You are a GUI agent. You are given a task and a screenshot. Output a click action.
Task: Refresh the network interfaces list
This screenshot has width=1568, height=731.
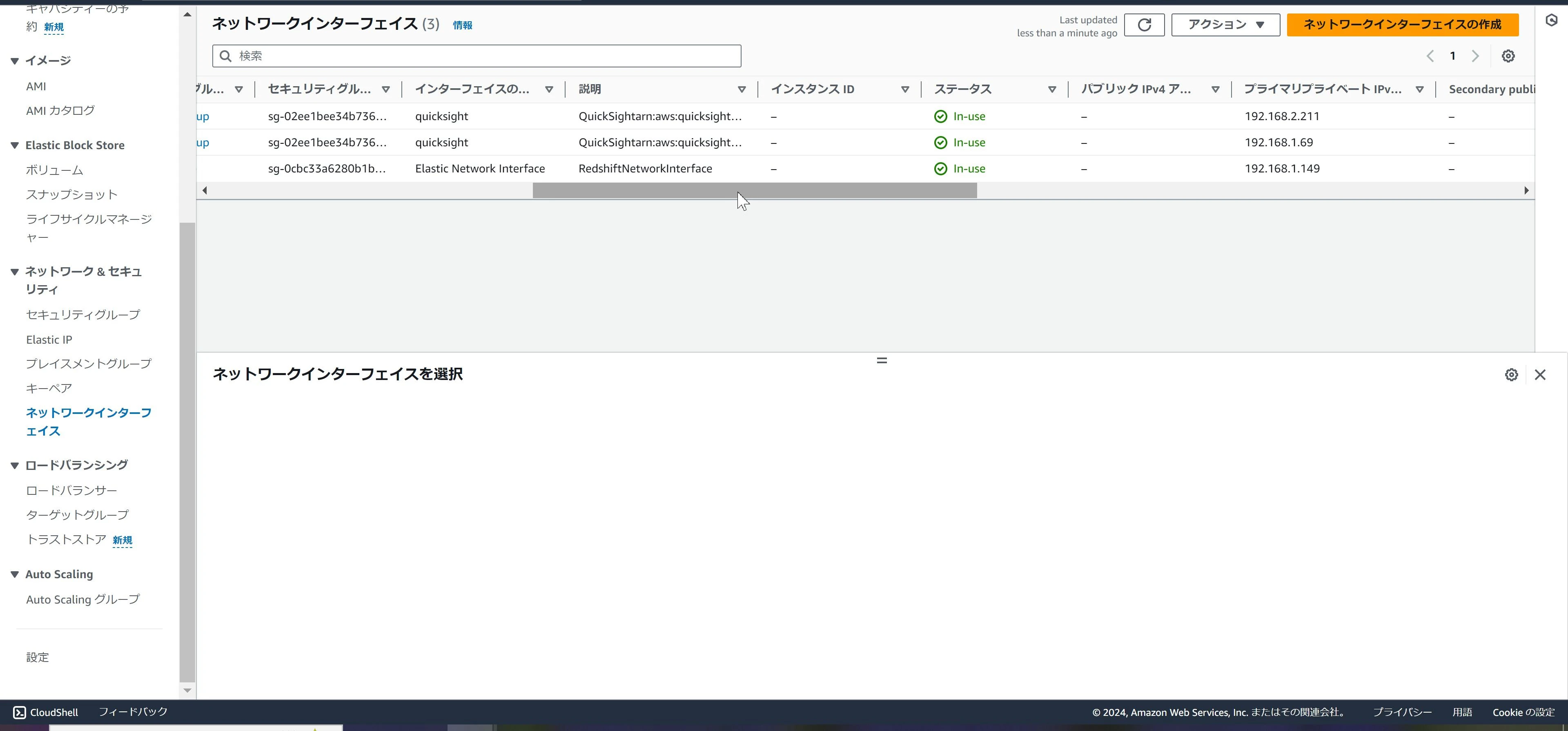coord(1144,25)
